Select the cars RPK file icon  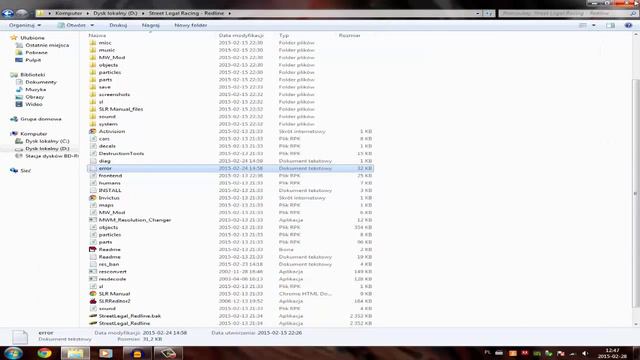93,138
